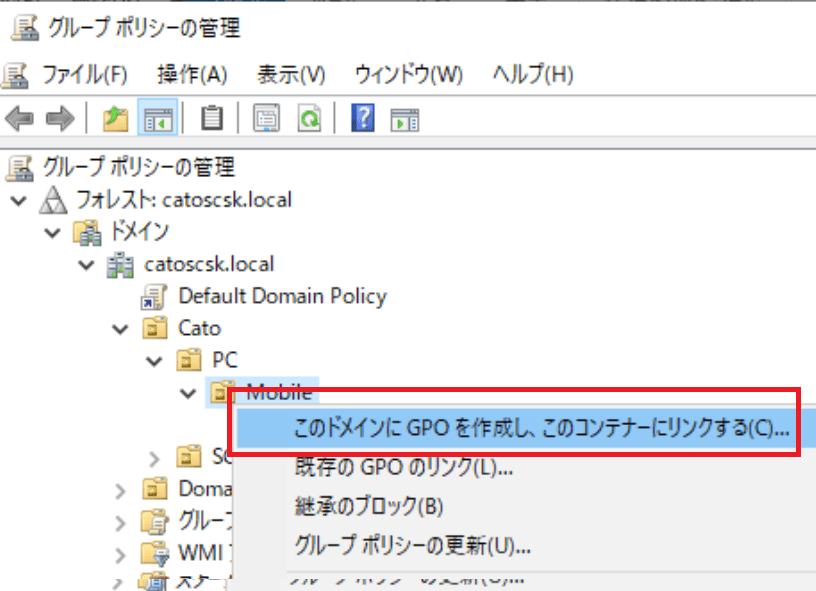This screenshot has height=591, width=816.
Task: Open Help via the question mark icon
Action: (362, 119)
